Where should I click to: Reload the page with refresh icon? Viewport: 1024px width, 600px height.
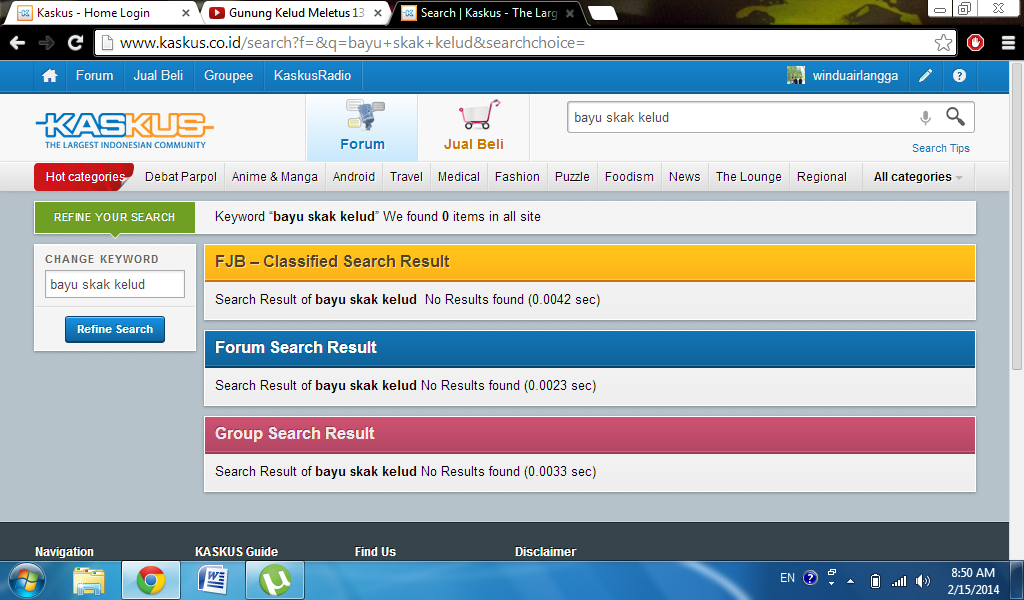coord(76,43)
